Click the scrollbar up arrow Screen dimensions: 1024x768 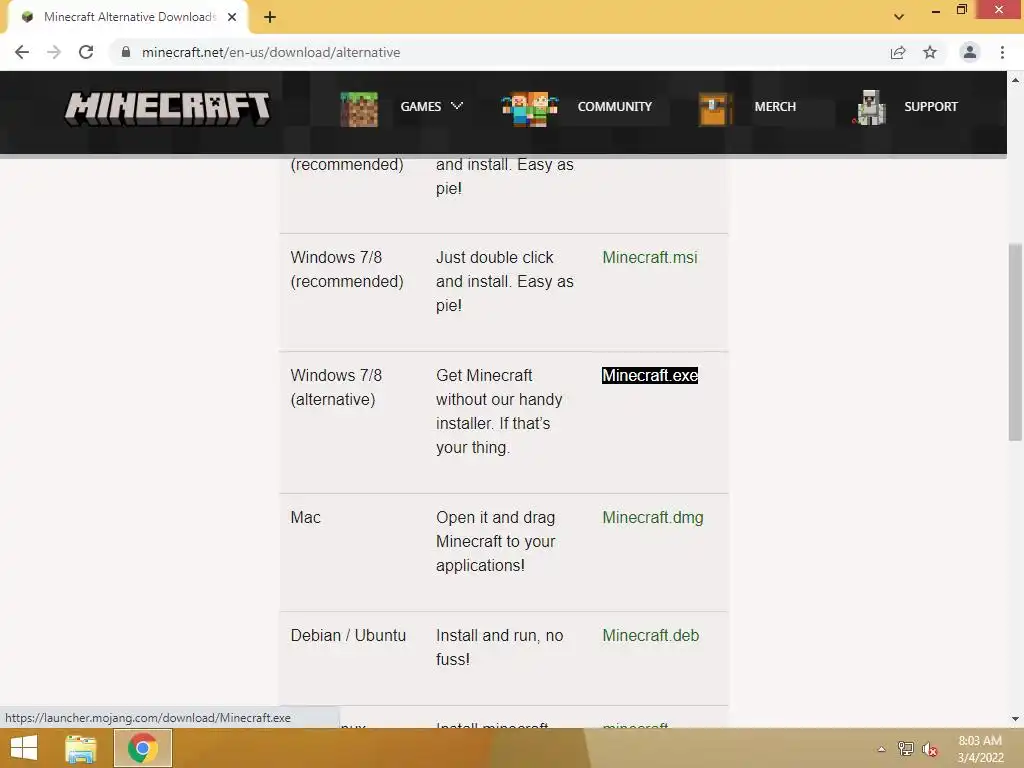[x=1015, y=80]
